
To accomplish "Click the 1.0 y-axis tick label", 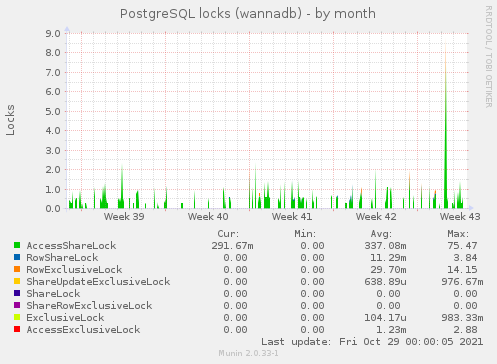I will (x=53, y=189).
